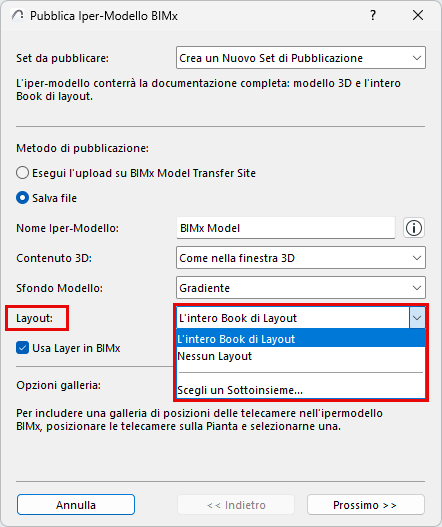The image size is (442, 527).
Task: Close the Pubblica Iper-Modello BIMx dialog
Action: [418, 15]
